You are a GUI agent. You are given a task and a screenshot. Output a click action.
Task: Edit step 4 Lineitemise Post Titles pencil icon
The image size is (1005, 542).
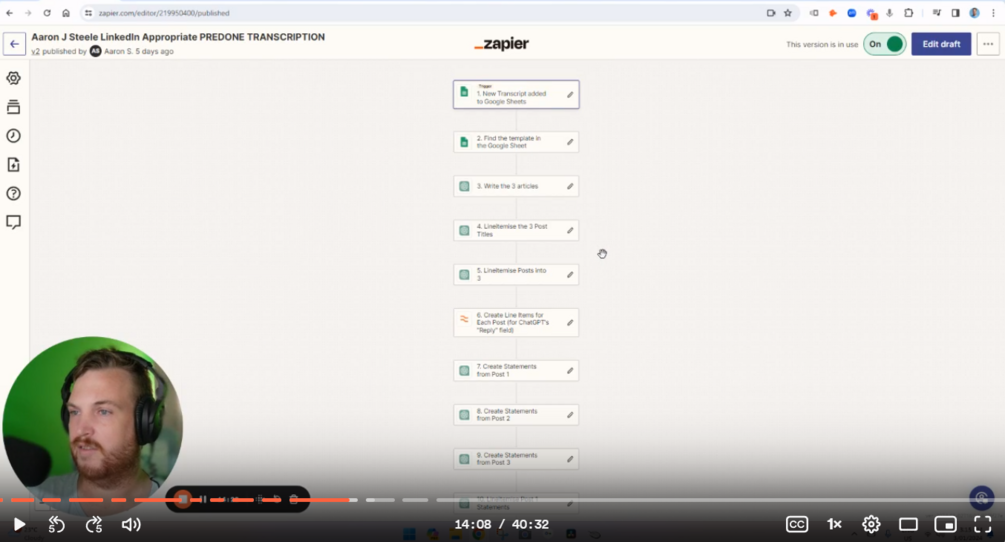pos(570,230)
